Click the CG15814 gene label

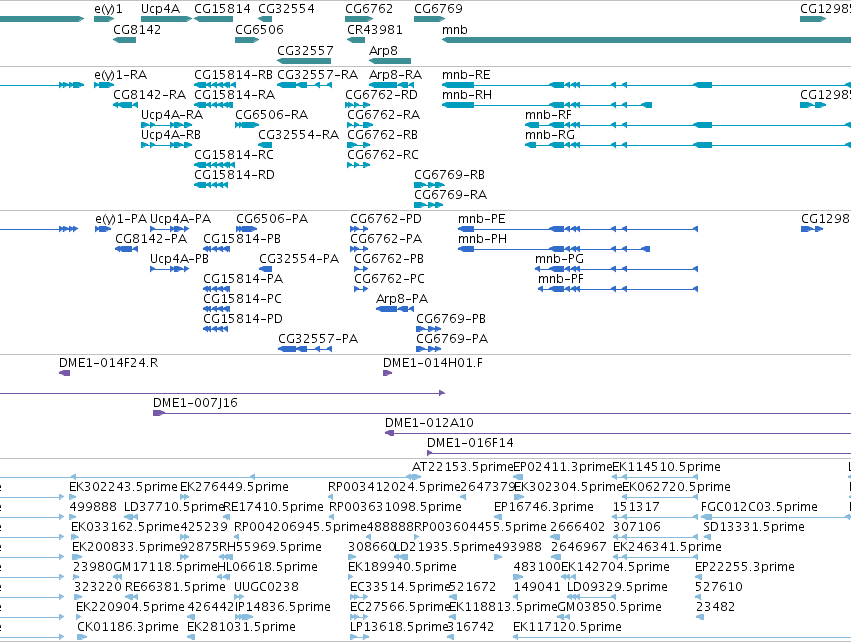click(x=223, y=9)
